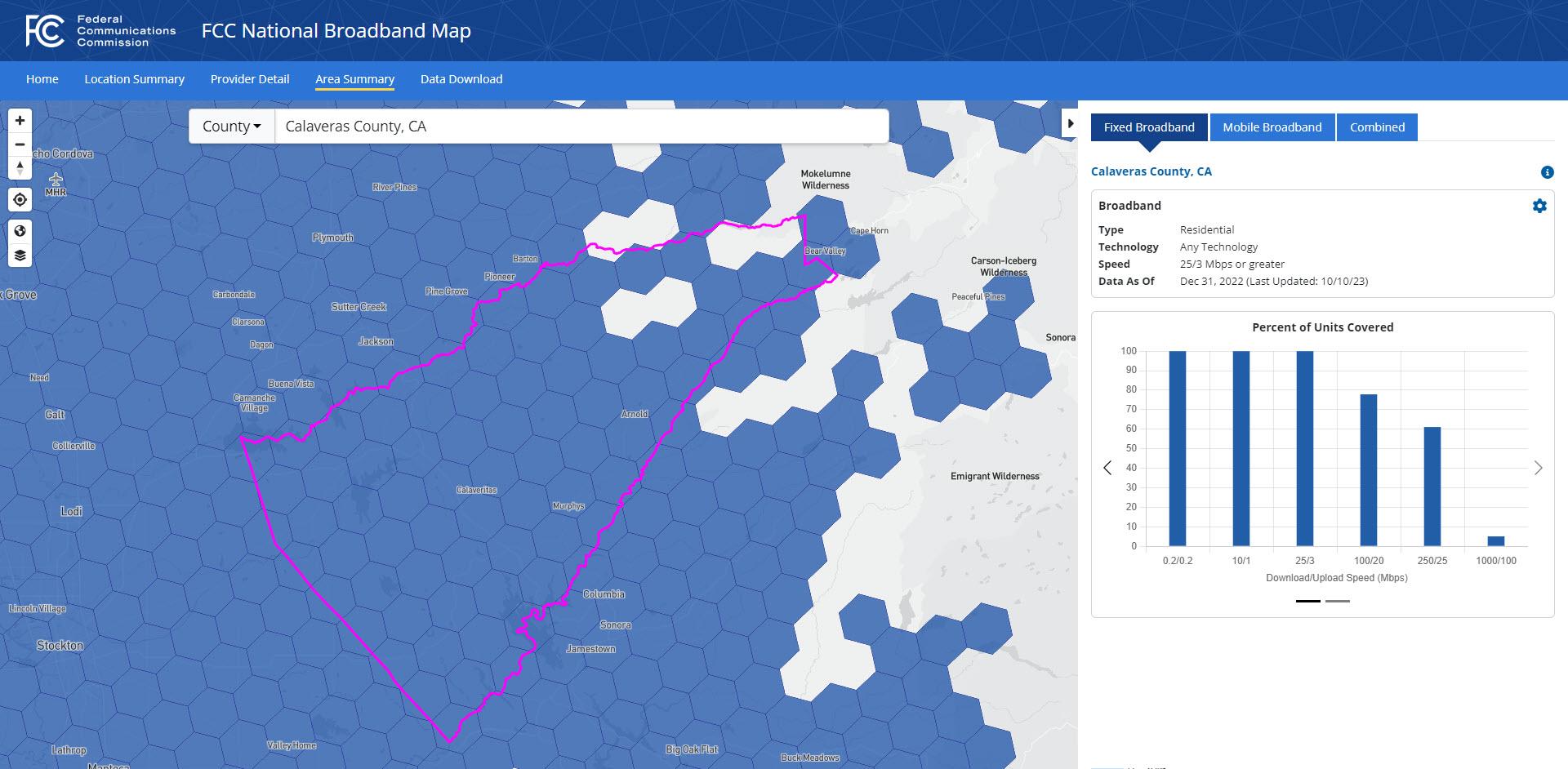Open the County geography dropdown
The image size is (1568, 769).
(x=232, y=127)
